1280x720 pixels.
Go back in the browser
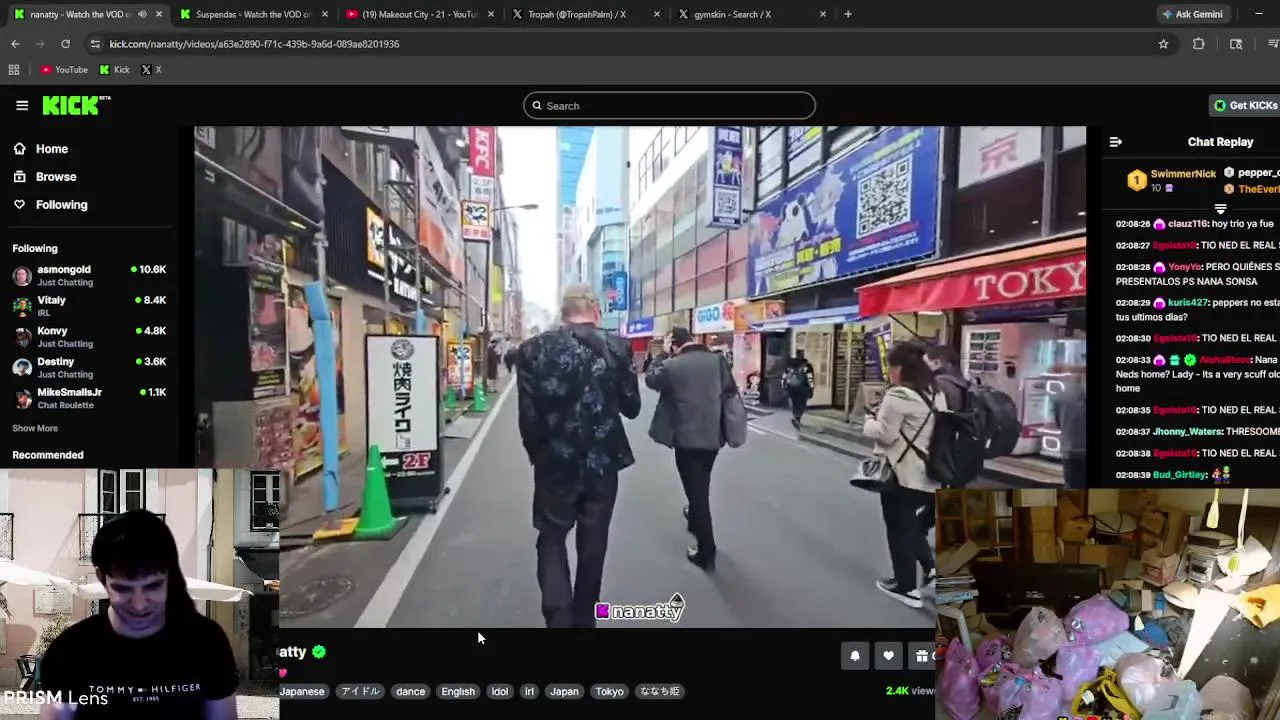(15, 44)
